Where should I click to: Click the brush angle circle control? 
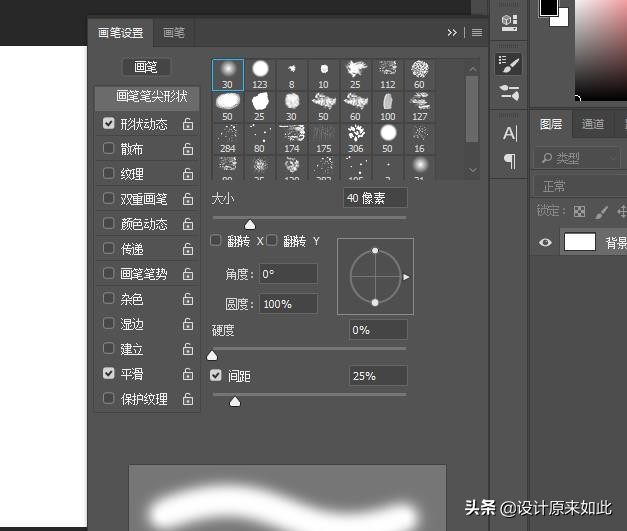(375, 277)
